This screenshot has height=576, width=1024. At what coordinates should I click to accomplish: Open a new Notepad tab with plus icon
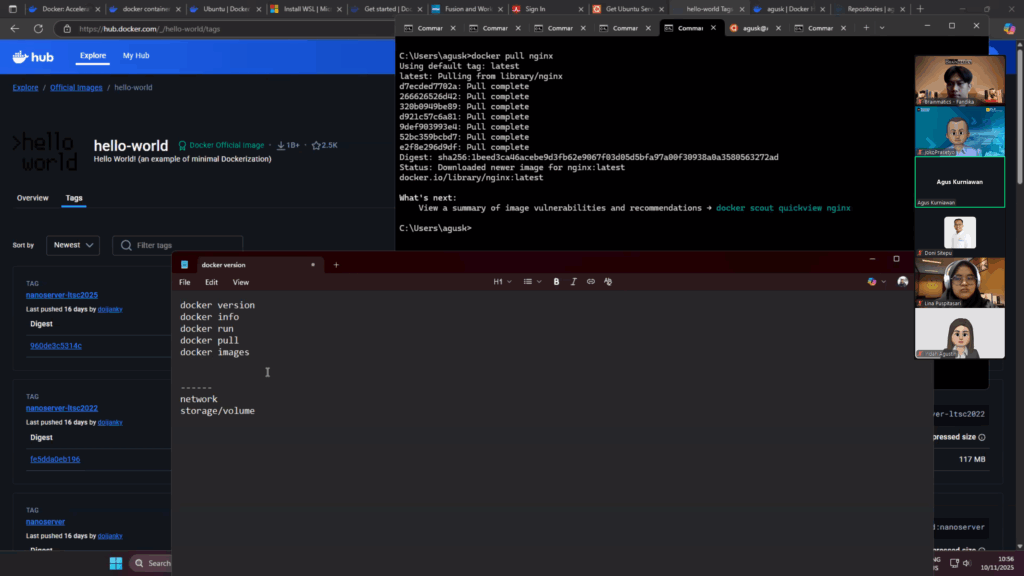click(336, 265)
